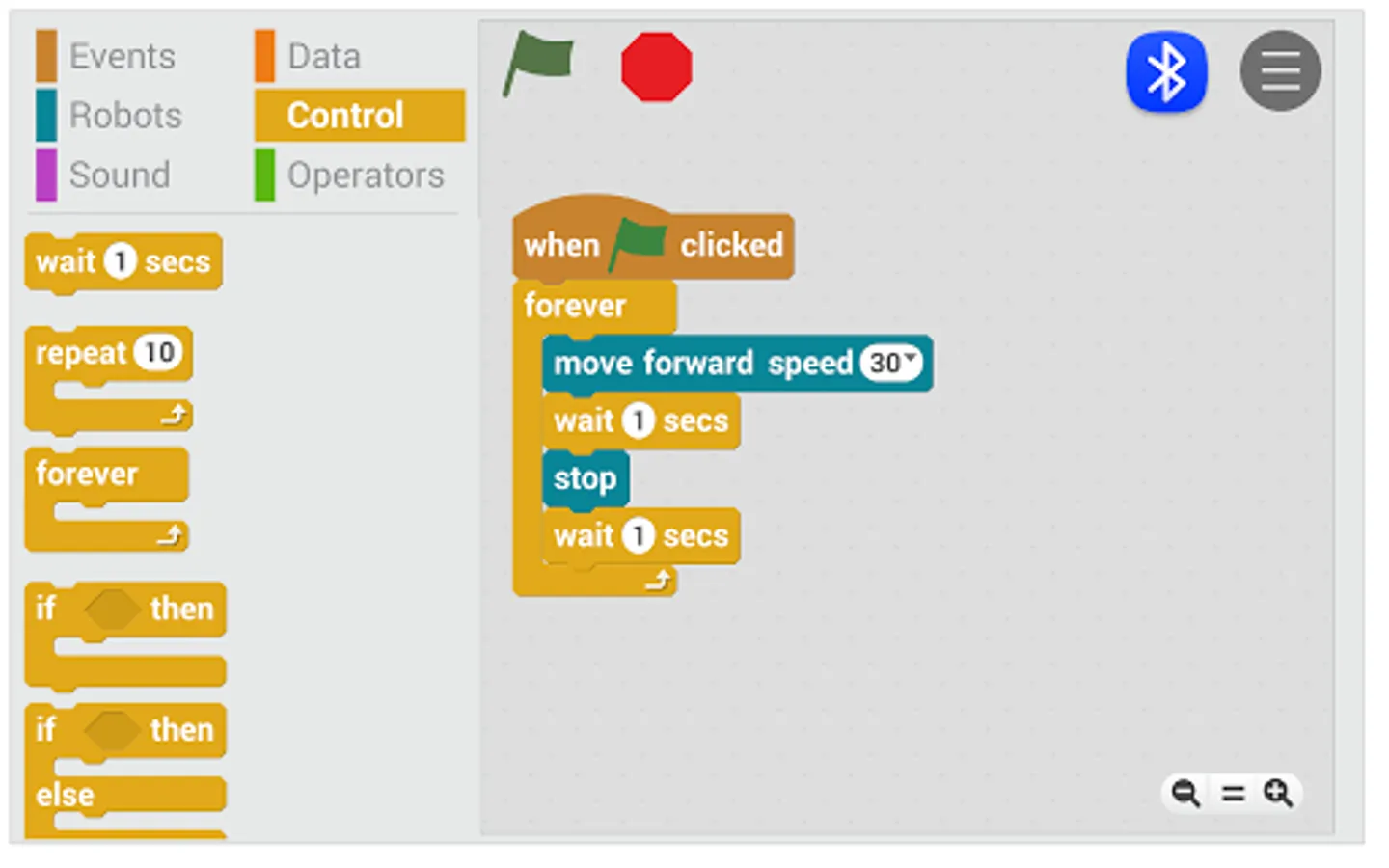Open the Sound block category
The image size is (1389, 868).
tap(120, 176)
